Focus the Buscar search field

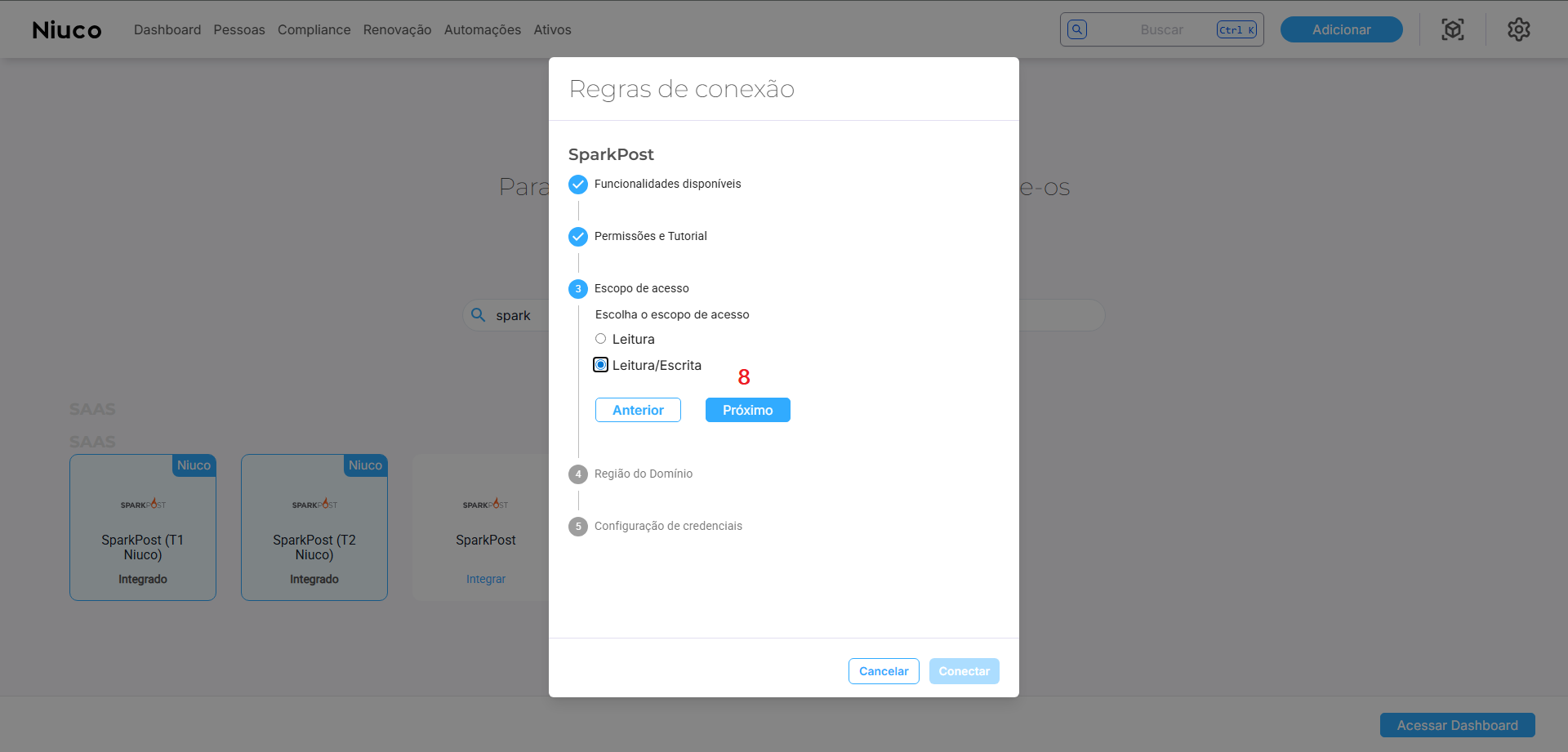point(1162,29)
